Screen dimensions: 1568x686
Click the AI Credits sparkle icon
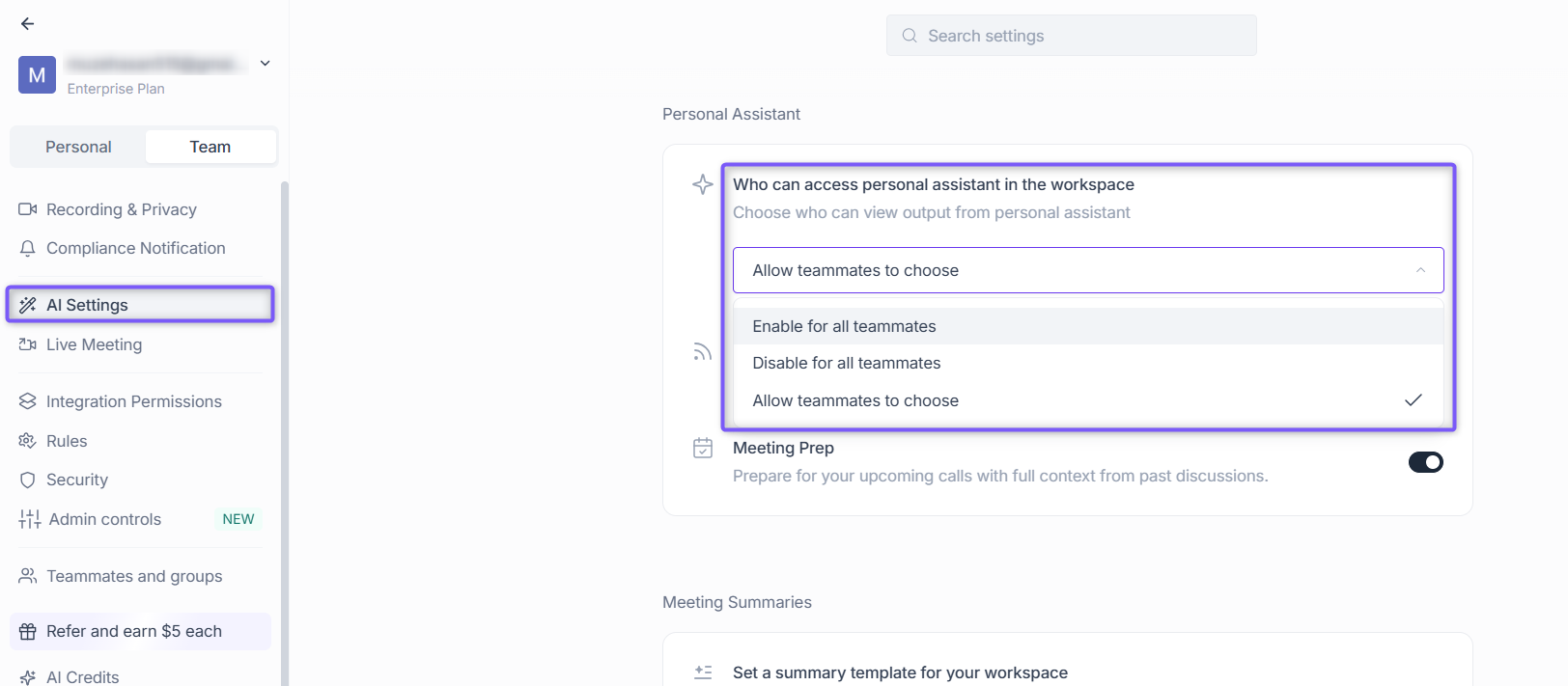point(28,677)
